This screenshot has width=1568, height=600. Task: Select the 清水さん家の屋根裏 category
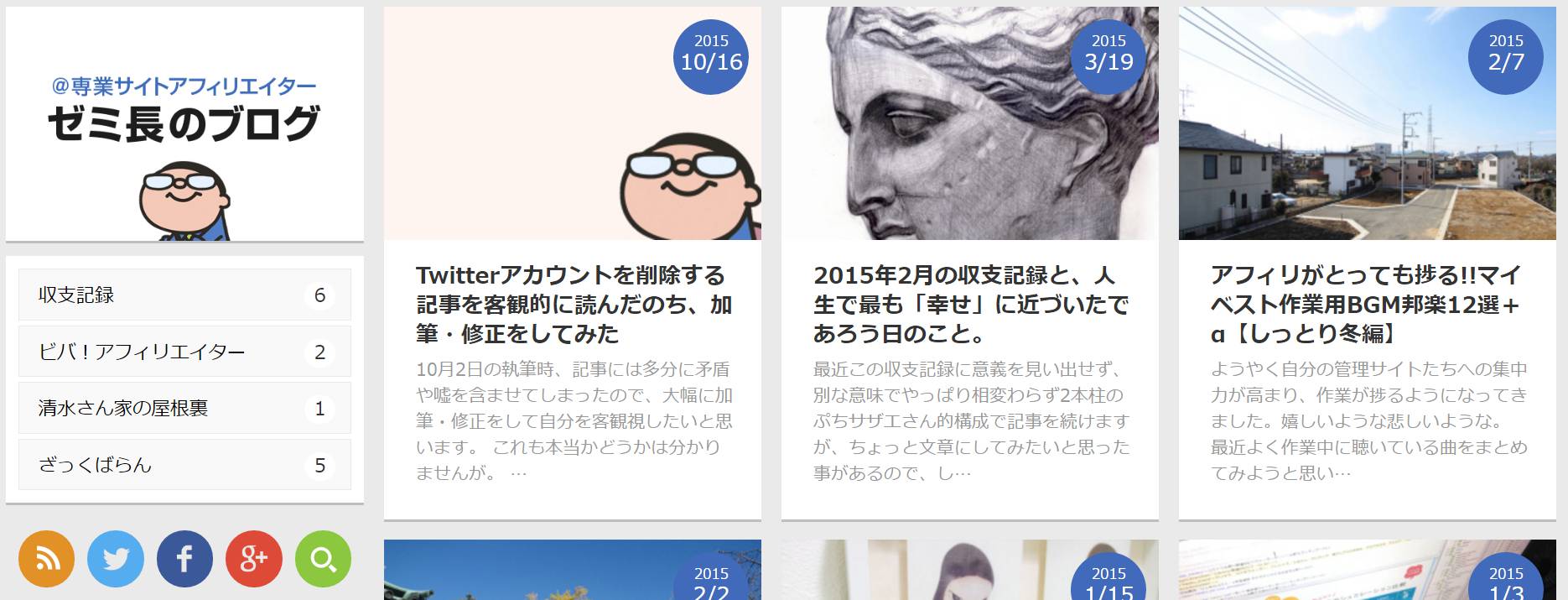184,408
